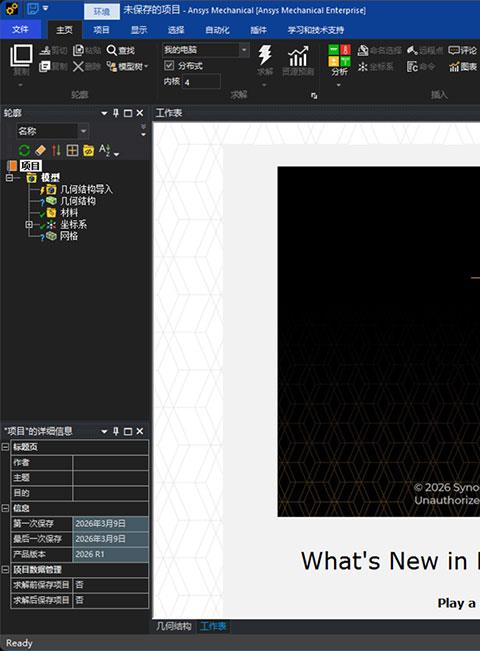The height and width of the screenshot is (651, 480).
Task: Click the Environment (环境) contextual tab
Action: click(x=101, y=11)
